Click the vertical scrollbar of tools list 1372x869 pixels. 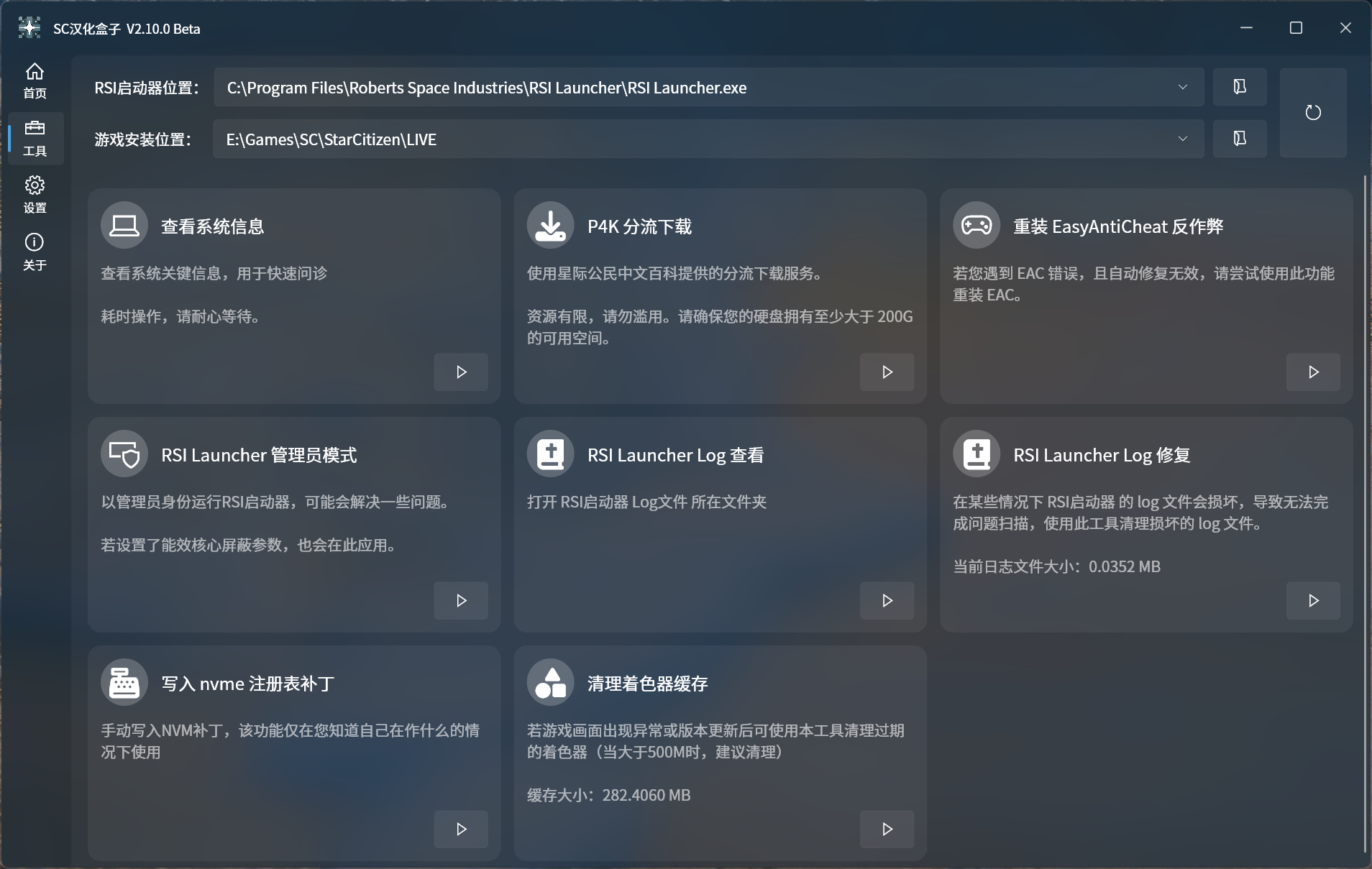(x=1365, y=514)
